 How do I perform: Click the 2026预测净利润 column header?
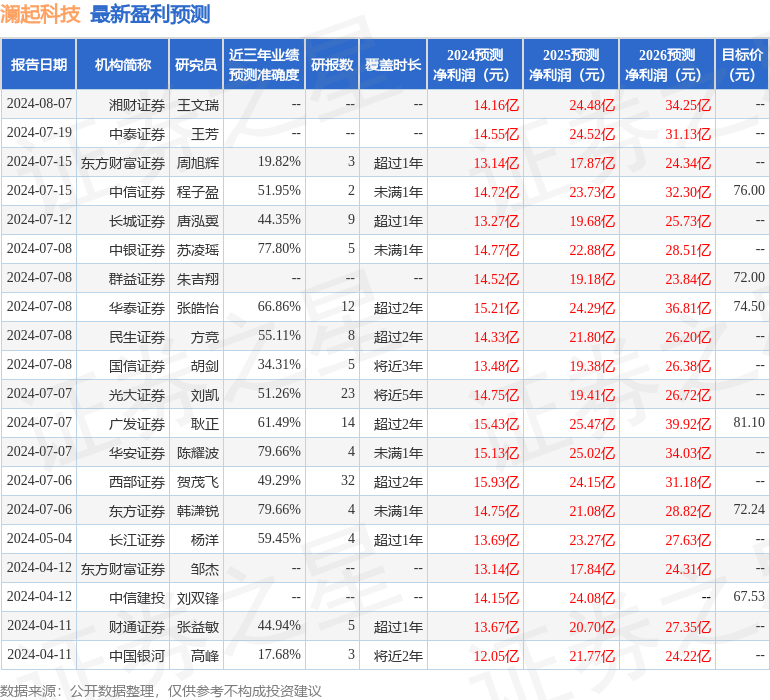click(667, 64)
